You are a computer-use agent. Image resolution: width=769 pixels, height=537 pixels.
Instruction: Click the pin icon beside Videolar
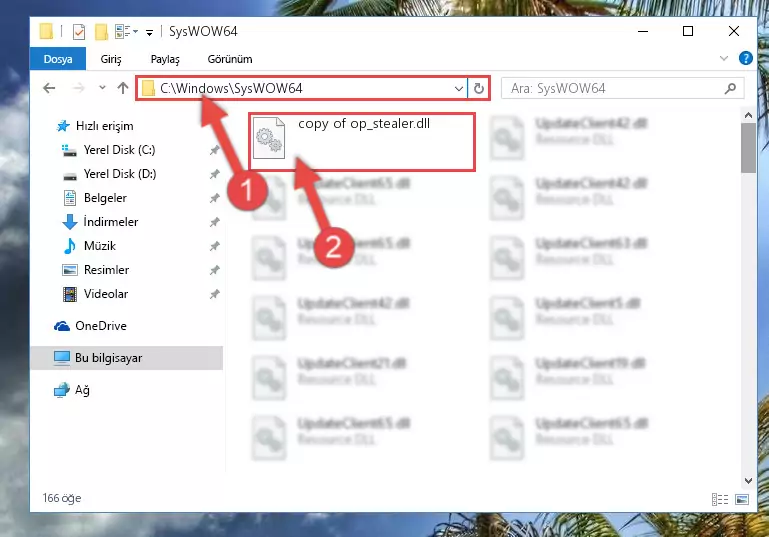[214, 294]
